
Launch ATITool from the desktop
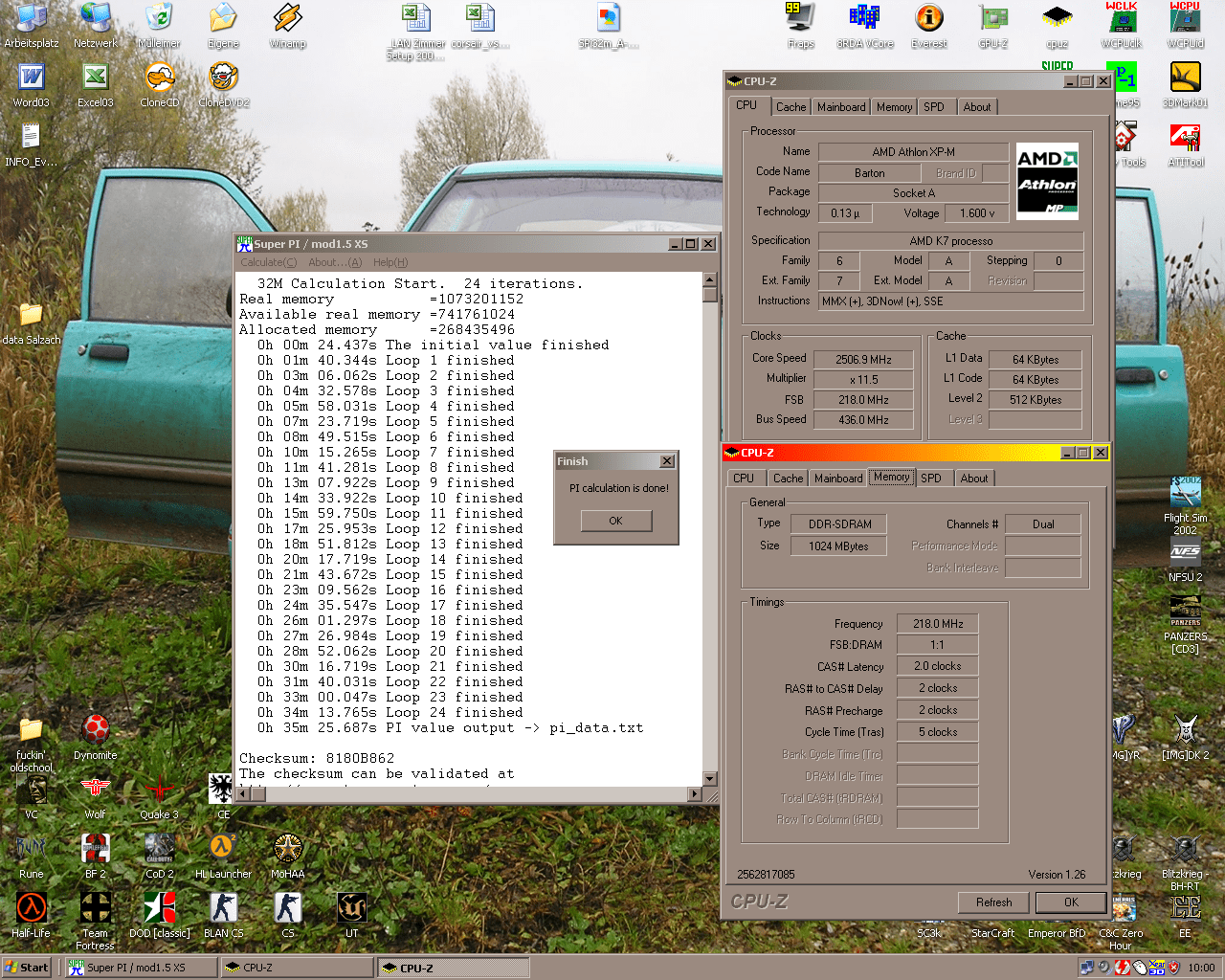tap(1185, 145)
